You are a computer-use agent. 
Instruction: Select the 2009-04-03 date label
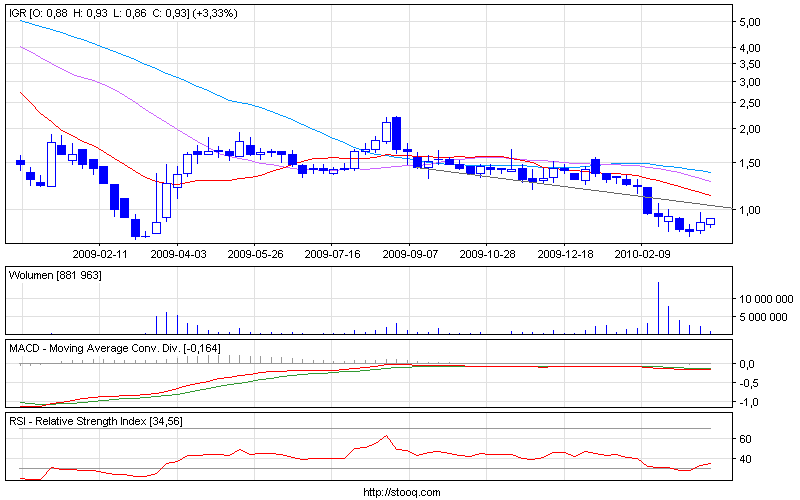coord(178,254)
